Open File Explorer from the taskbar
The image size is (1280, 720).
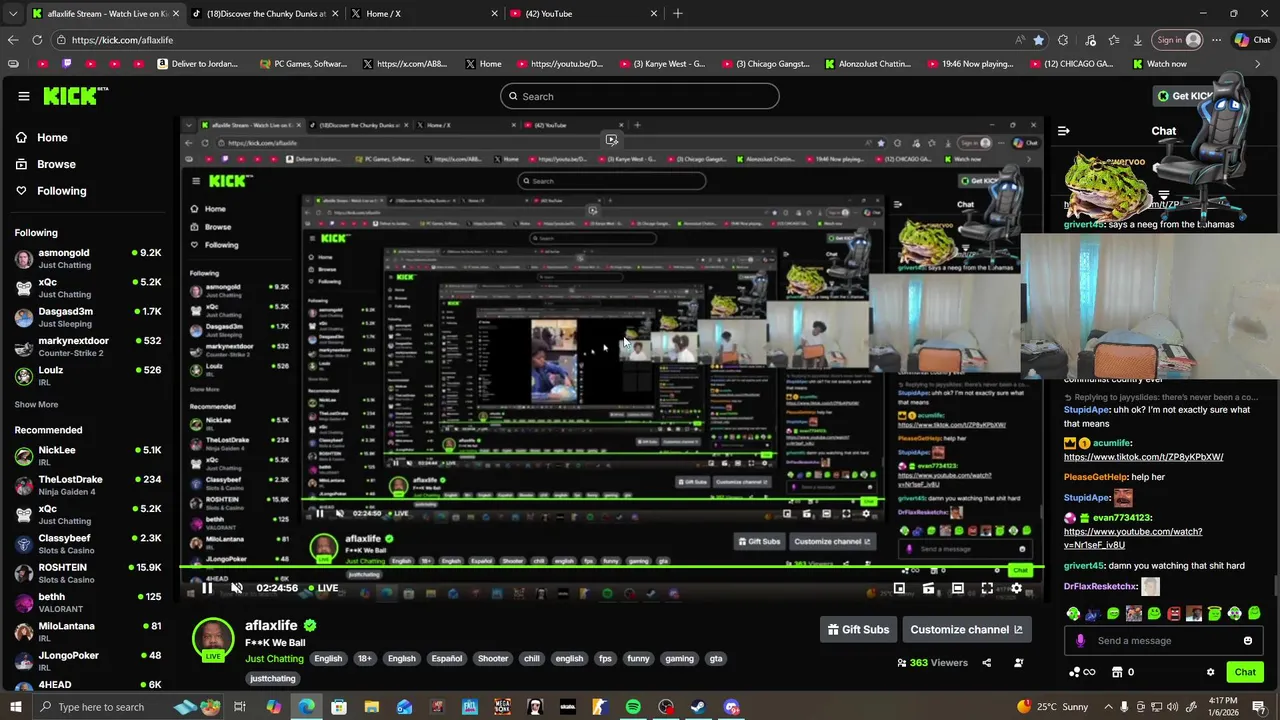click(x=371, y=707)
